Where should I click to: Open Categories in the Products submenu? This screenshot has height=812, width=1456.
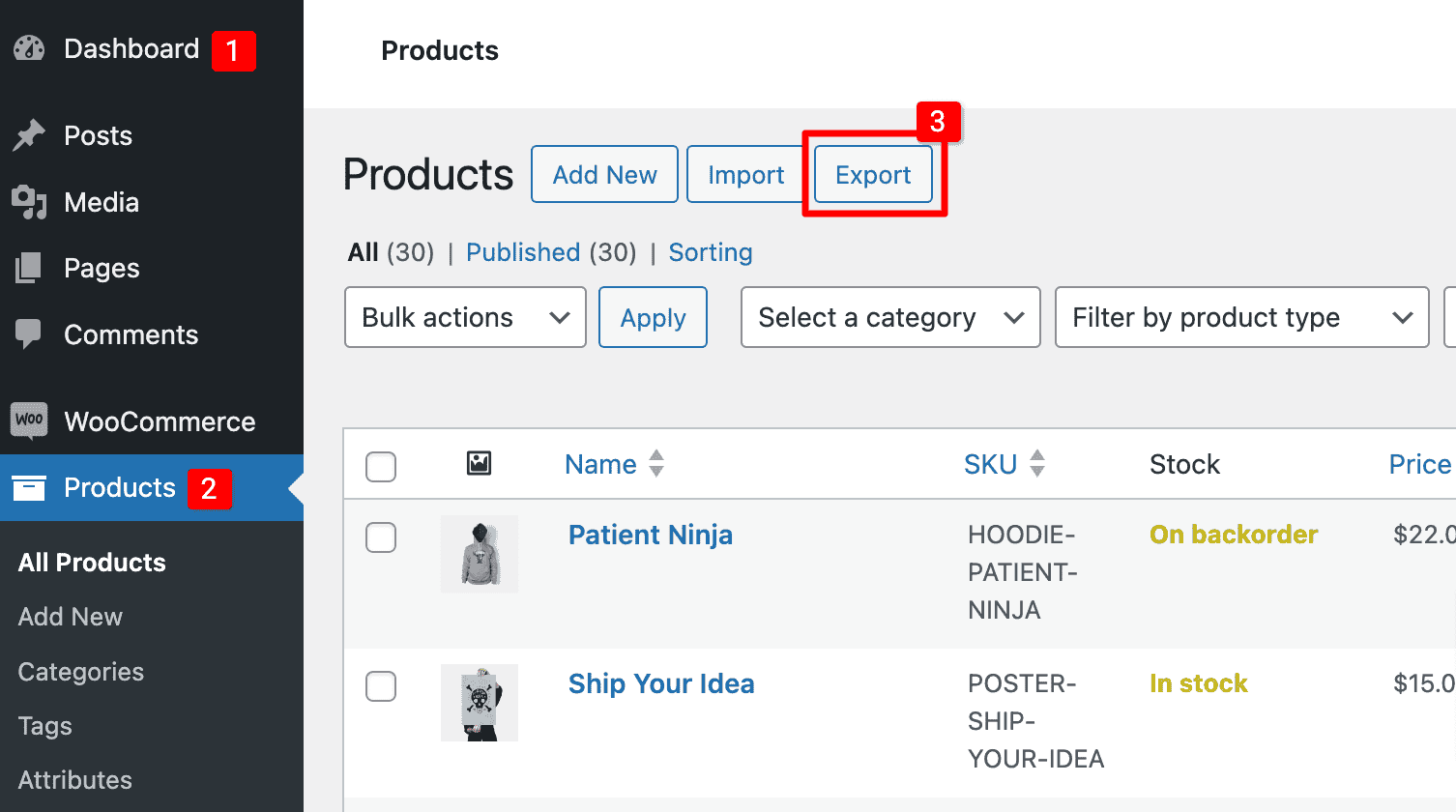pyautogui.click(x=80, y=672)
